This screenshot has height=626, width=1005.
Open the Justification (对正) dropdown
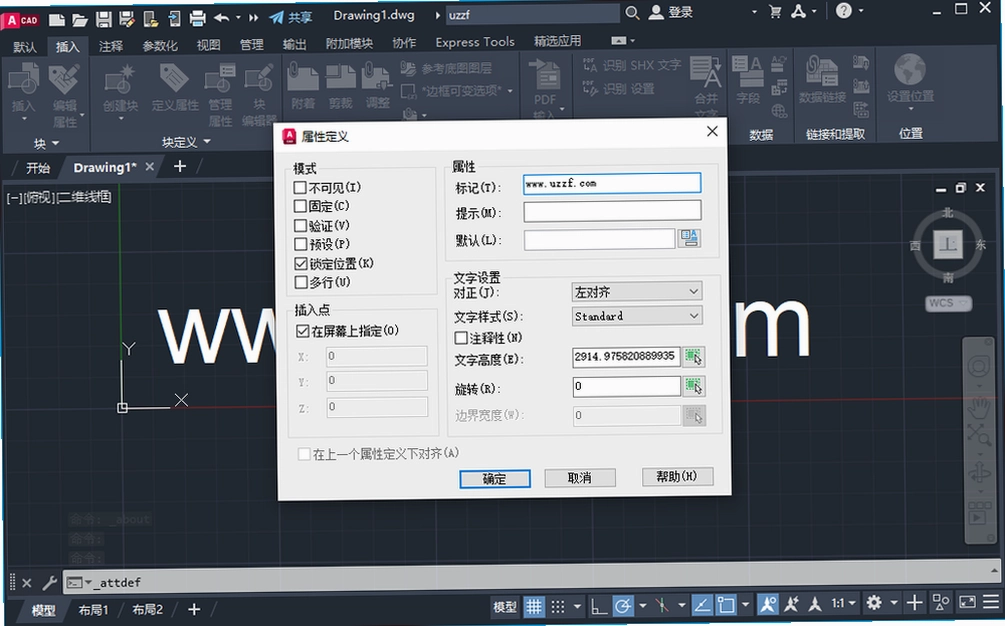pyautogui.click(x=636, y=292)
